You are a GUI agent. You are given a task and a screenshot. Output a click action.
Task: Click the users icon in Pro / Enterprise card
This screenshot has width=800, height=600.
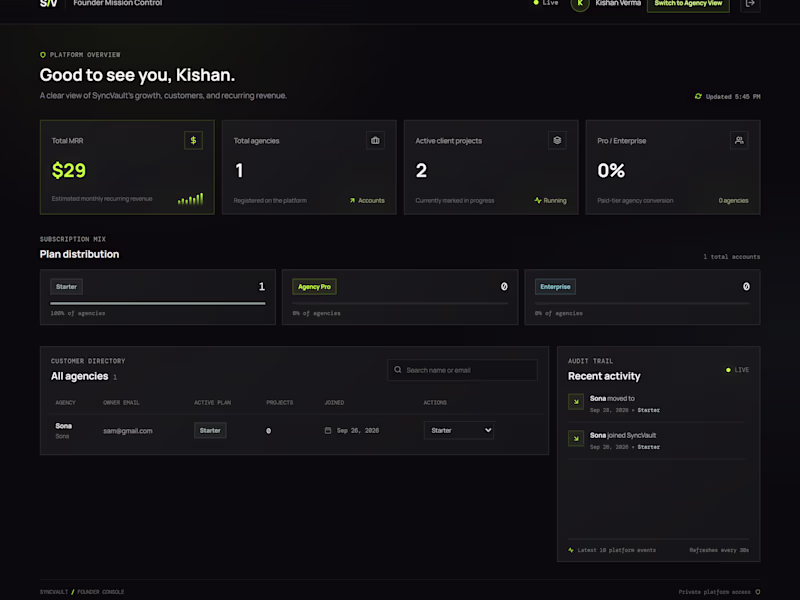click(739, 140)
